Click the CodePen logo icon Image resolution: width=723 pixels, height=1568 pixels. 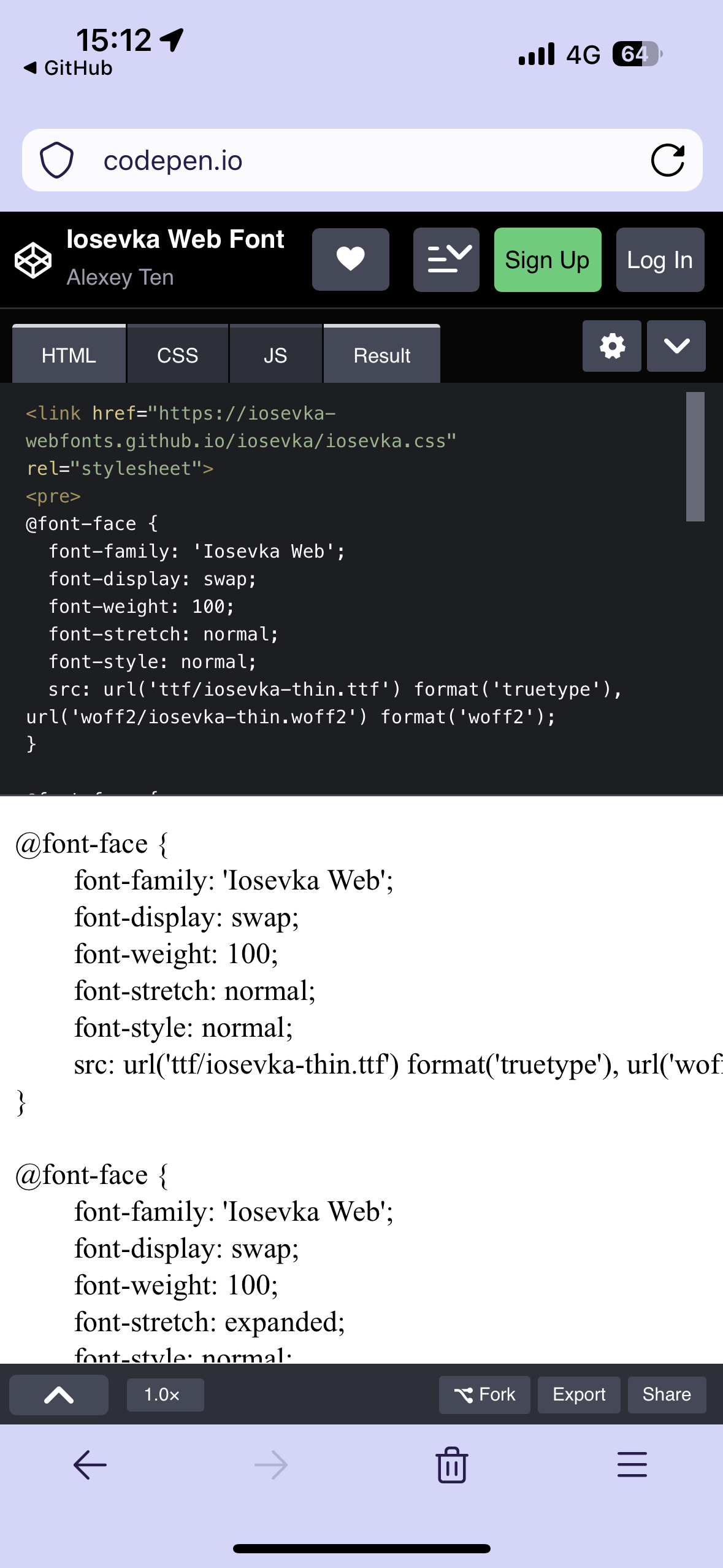point(33,259)
